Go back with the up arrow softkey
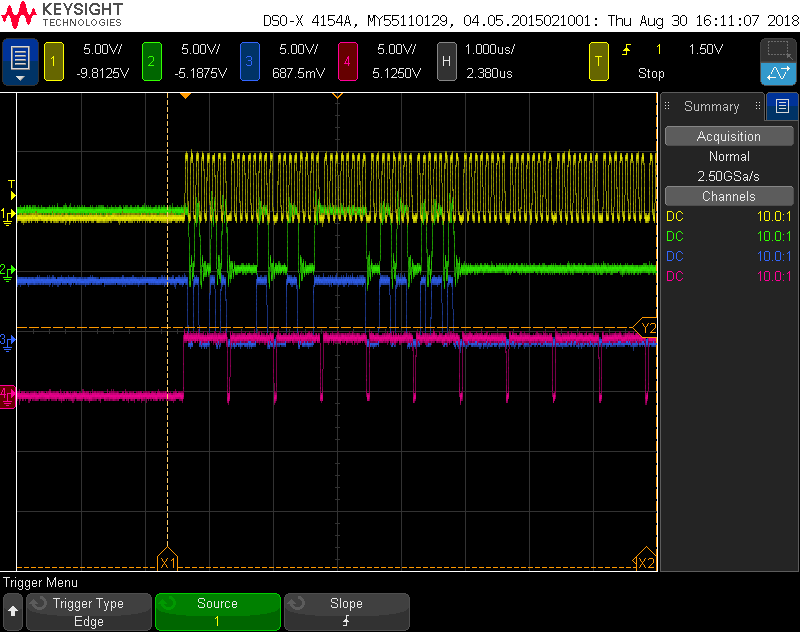The width and height of the screenshot is (800, 632). [13, 611]
